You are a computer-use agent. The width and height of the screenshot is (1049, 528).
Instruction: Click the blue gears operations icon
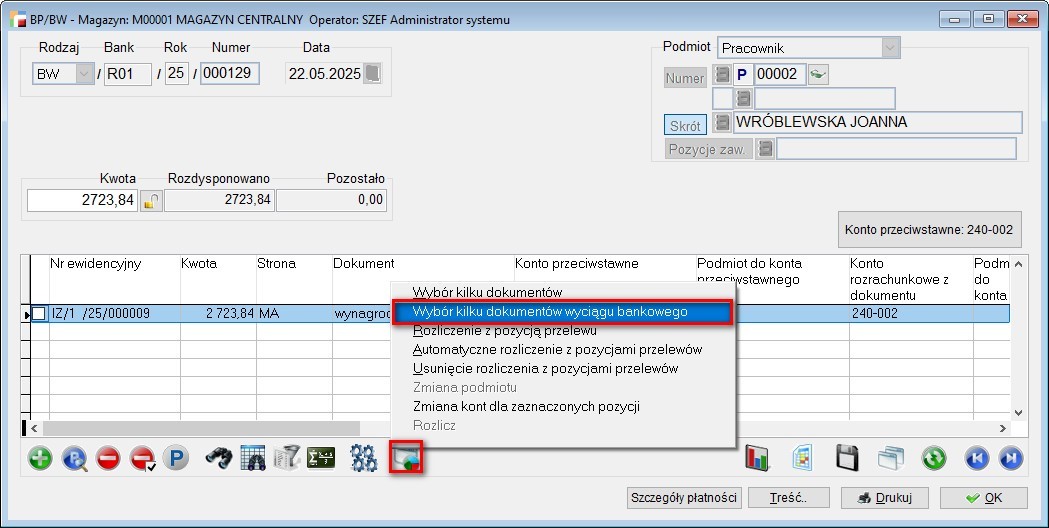pyautogui.click(x=364, y=458)
